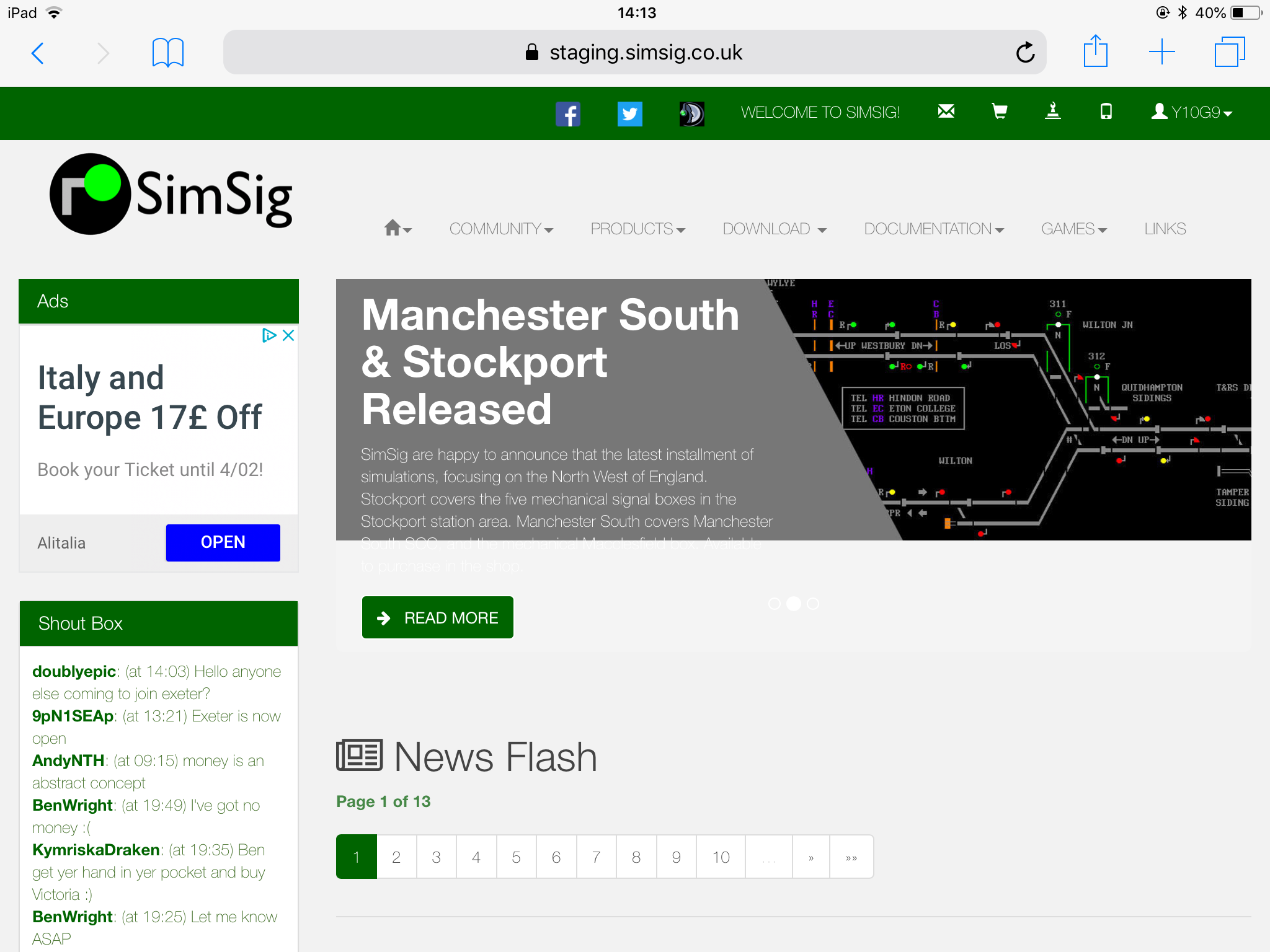Open SimSig Twitter page icon
Image resolution: width=1270 pixels, height=952 pixels.
coord(629,113)
